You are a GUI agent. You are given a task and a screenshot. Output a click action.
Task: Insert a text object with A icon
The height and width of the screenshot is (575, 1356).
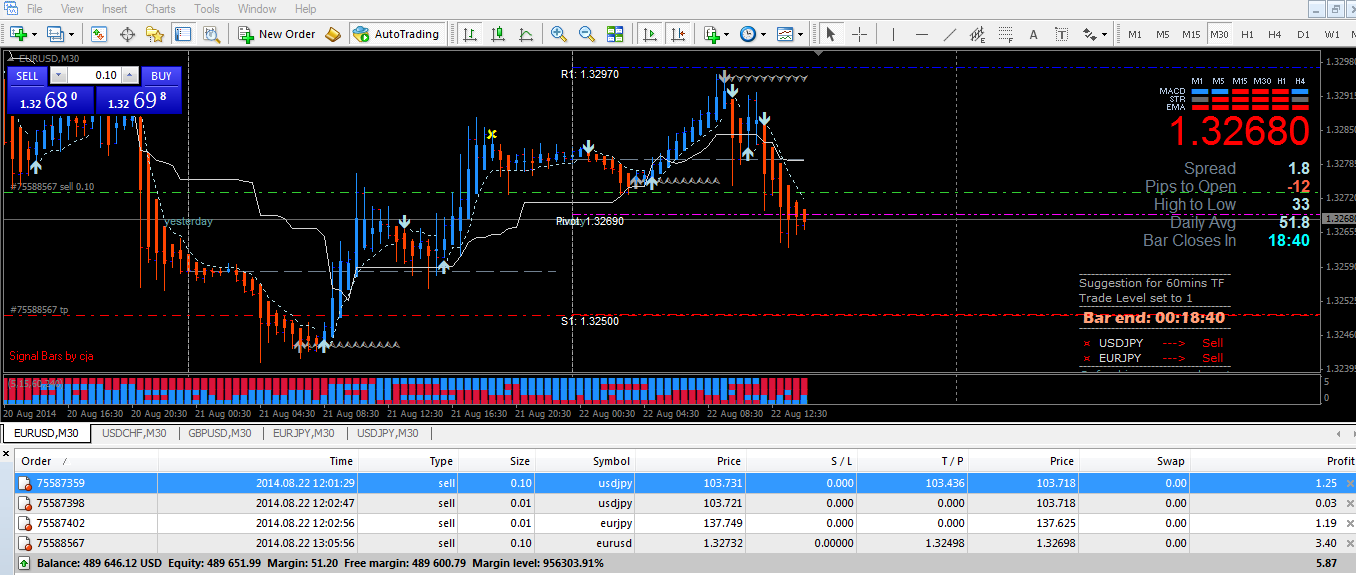[1034, 34]
